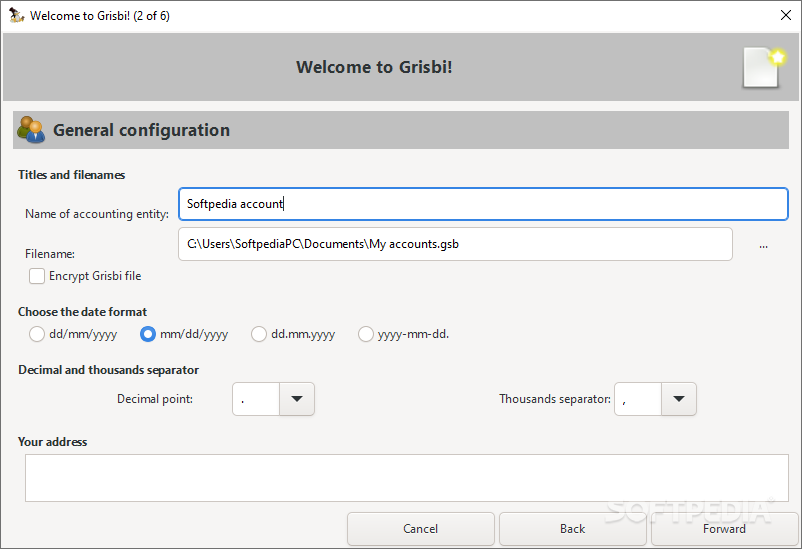The image size is (802, 549).
Task: Click the Decimal point value field
Action: [256, 399]
